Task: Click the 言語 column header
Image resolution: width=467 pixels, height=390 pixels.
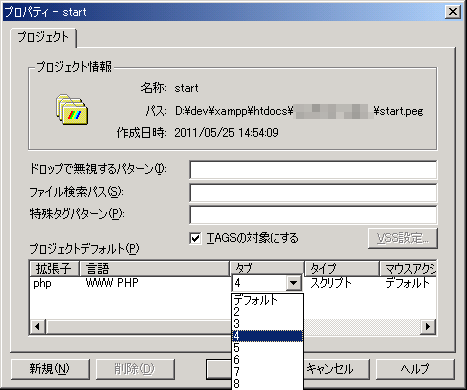Action: pyautogui.click(x=155, y=268)
